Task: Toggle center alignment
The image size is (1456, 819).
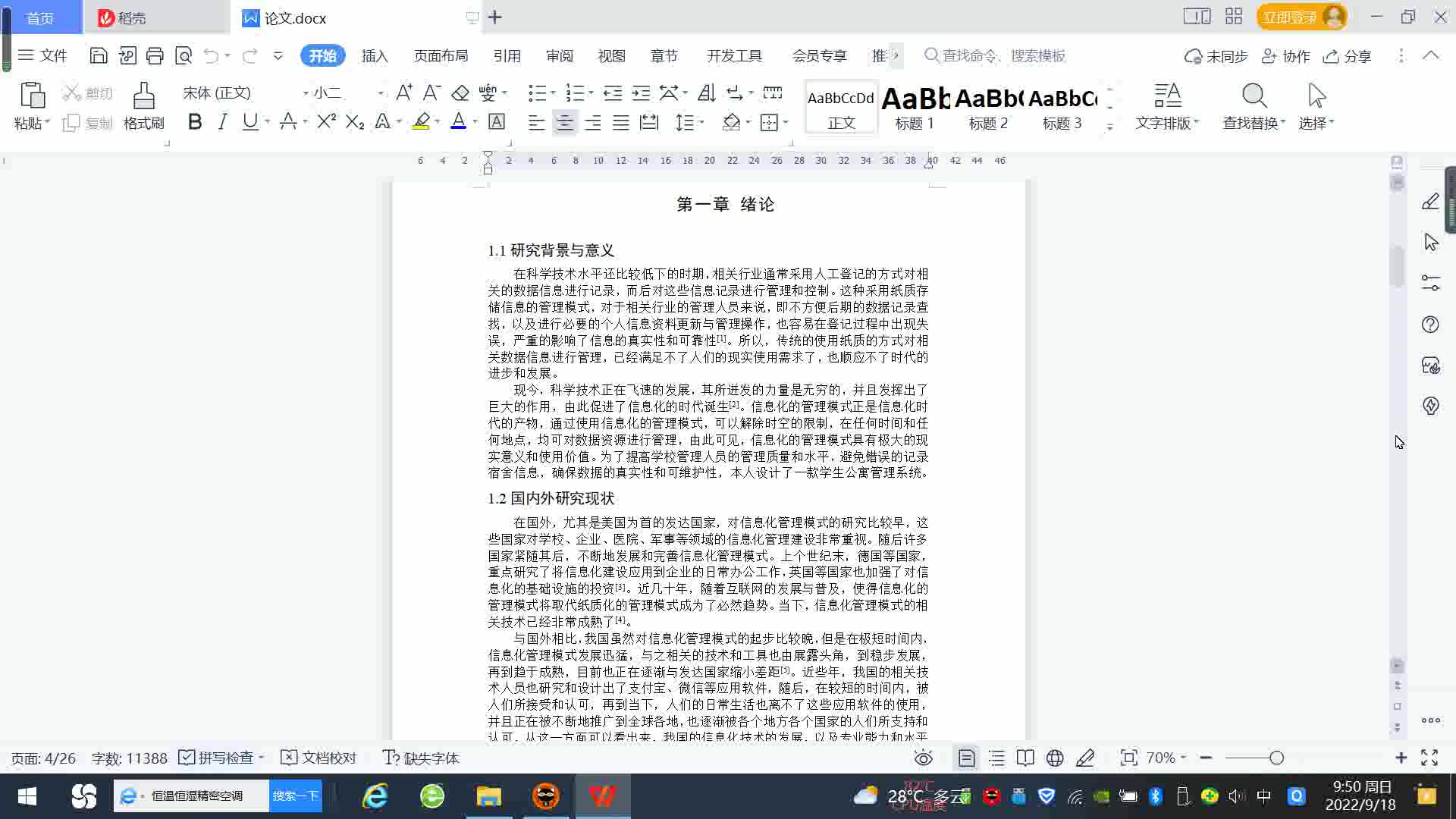Action: click(564, 122)
